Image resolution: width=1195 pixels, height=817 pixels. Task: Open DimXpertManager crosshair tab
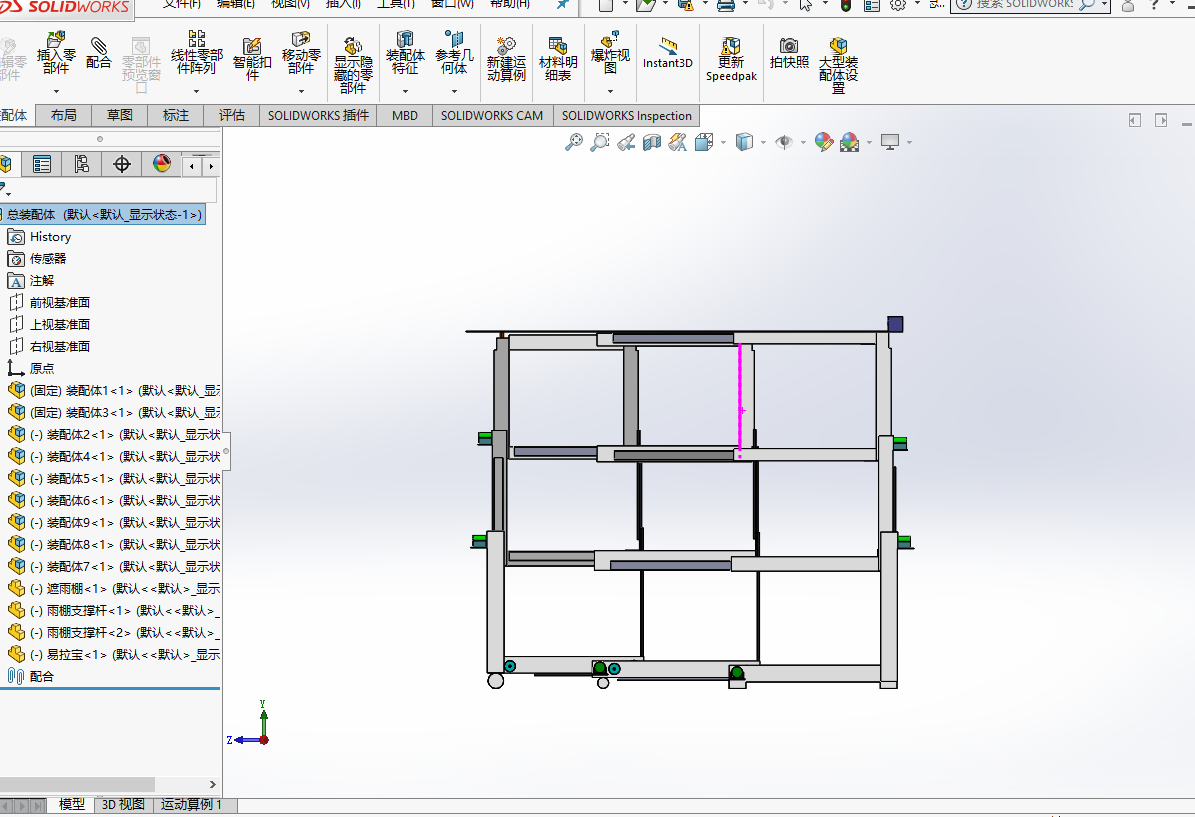(121, 164)
